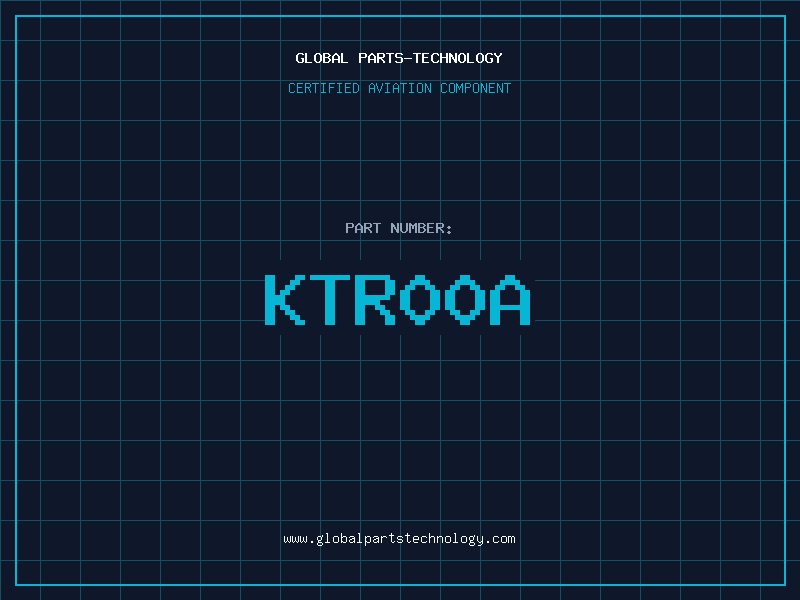This screenshot has width=800, height=600.
Task: Select the CERTIFIED AVIATION COMPONENT subtitle
Action: (x=399, y=89)
